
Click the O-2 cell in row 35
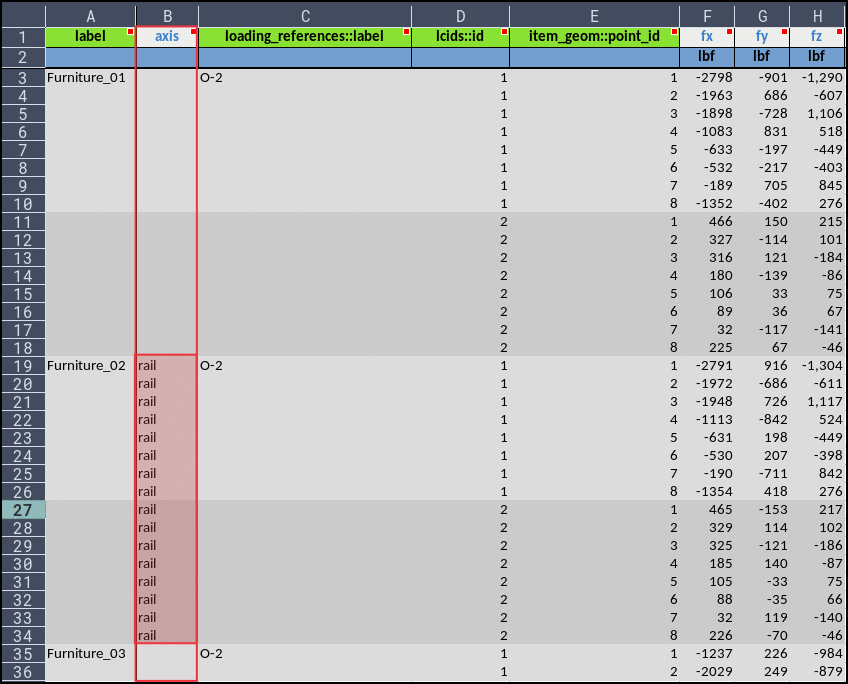pos(305,653)
